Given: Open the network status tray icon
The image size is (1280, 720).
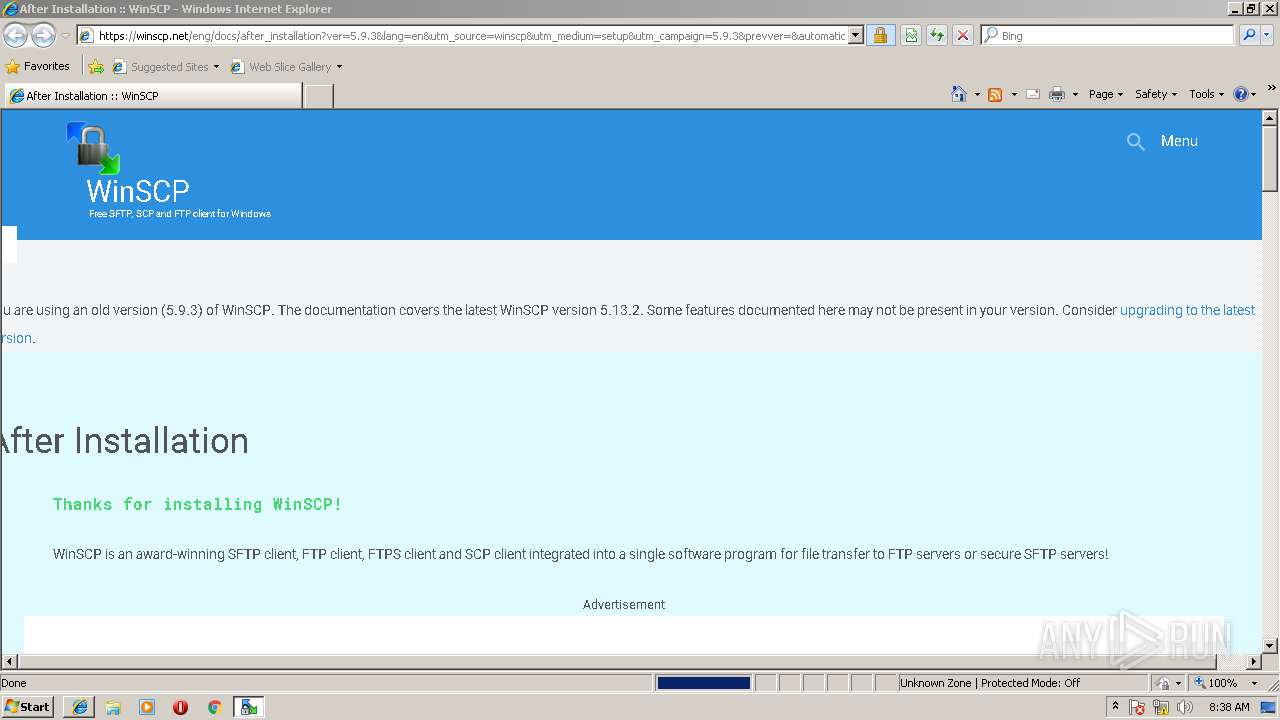Looking at the screenshot, I should 1161,707.
